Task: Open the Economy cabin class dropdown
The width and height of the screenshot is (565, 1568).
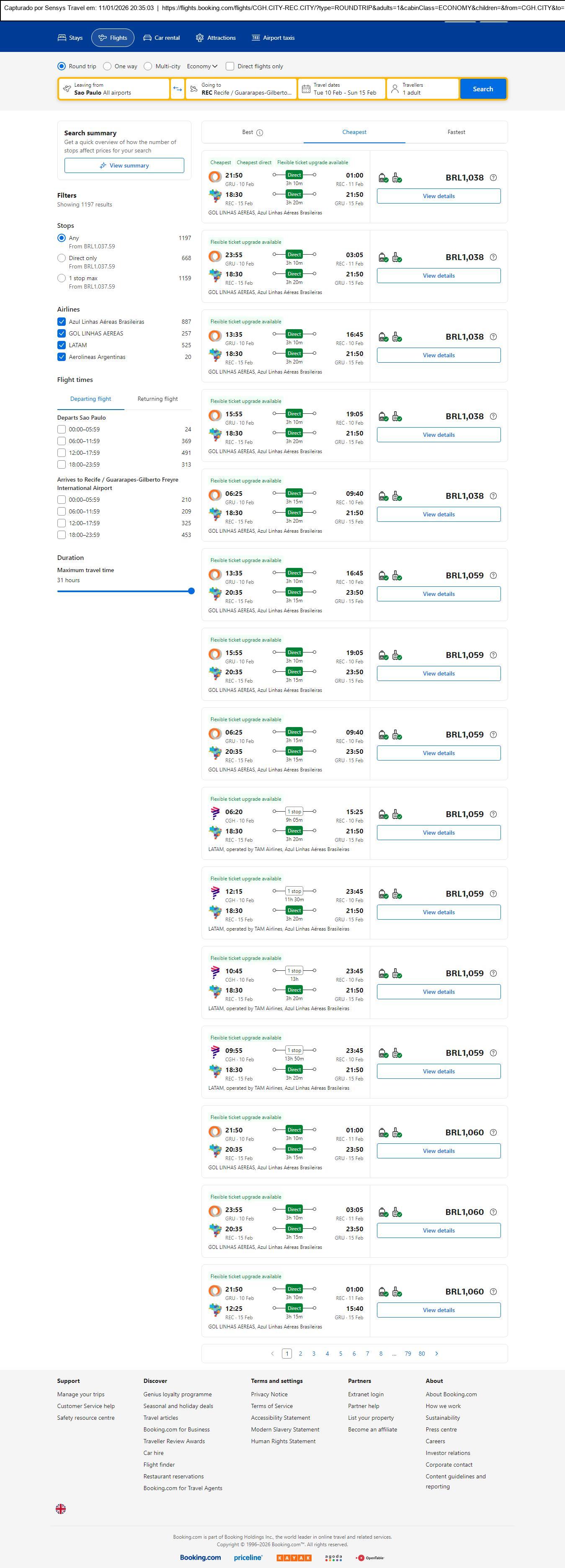Action: point(202,66)
